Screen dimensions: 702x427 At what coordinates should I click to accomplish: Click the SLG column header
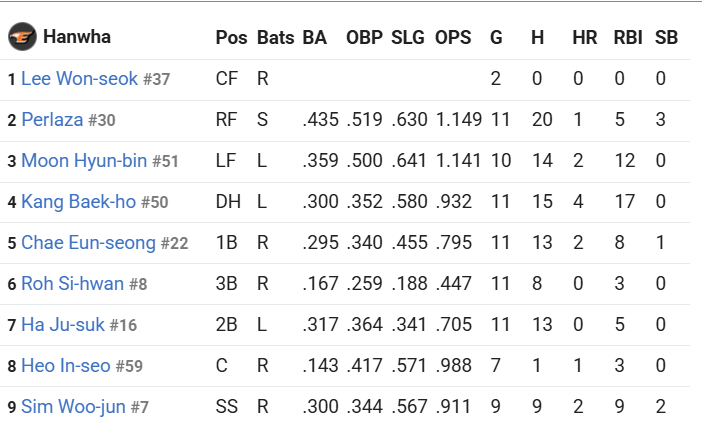click(408, 38)
